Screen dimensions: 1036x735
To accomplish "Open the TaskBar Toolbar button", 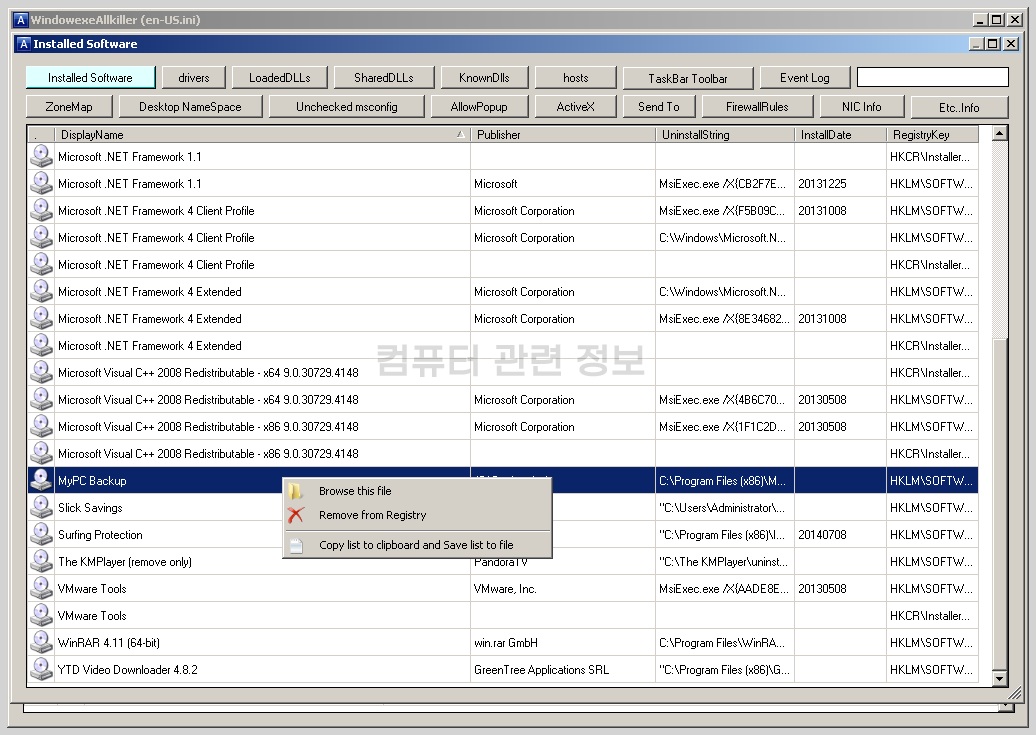I will [688, 78].
